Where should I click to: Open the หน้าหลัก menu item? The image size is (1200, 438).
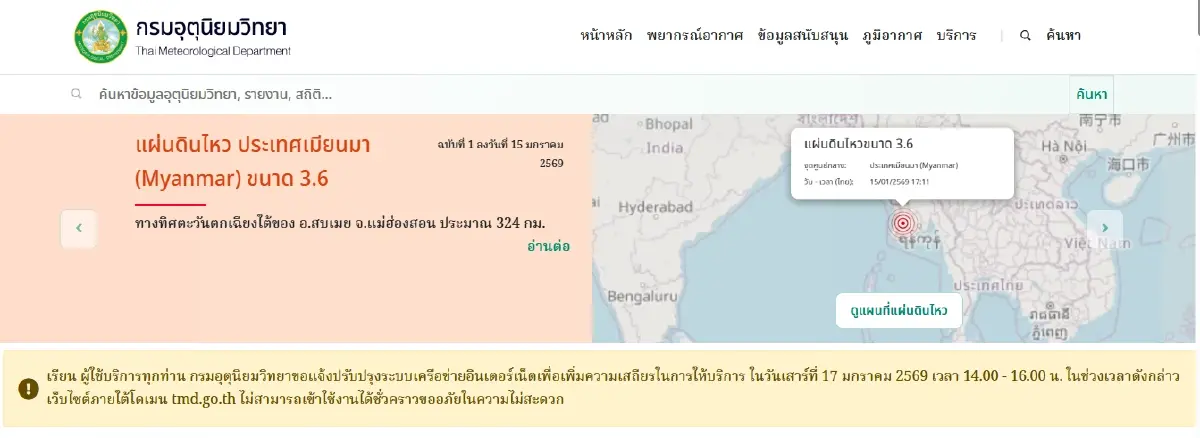(x=606, y=35)
